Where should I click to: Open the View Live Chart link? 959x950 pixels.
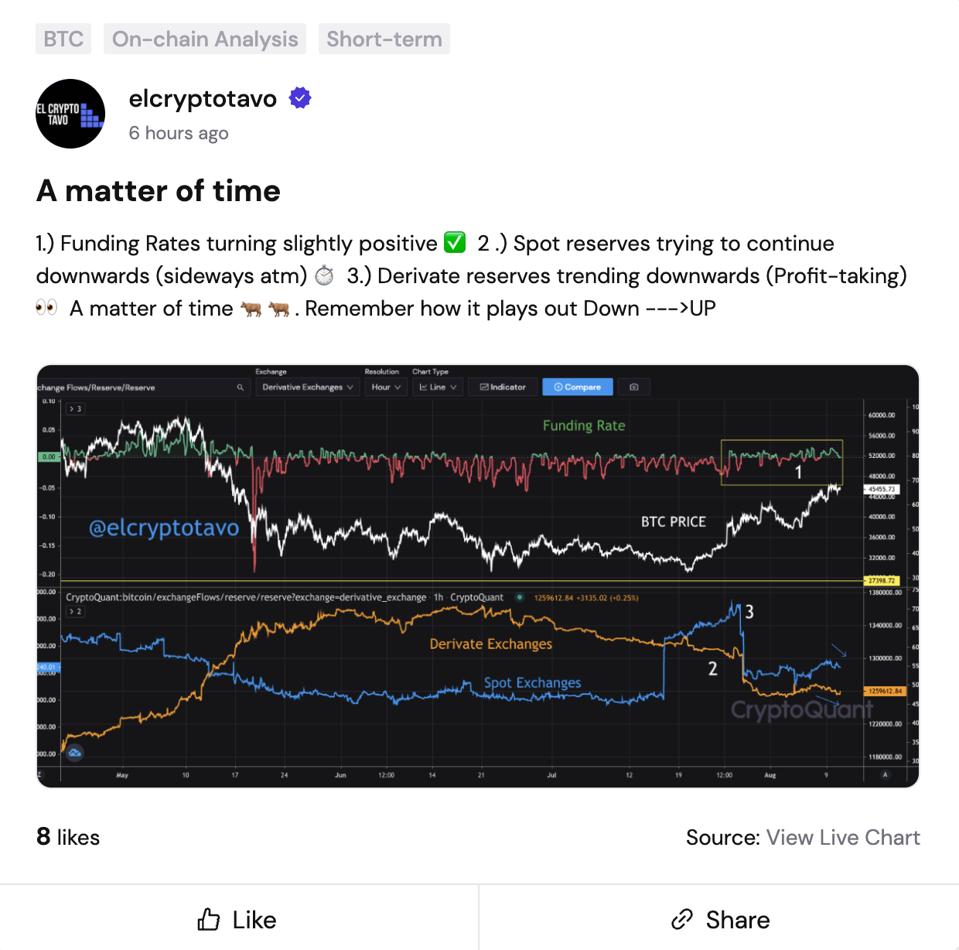(843, 837)
